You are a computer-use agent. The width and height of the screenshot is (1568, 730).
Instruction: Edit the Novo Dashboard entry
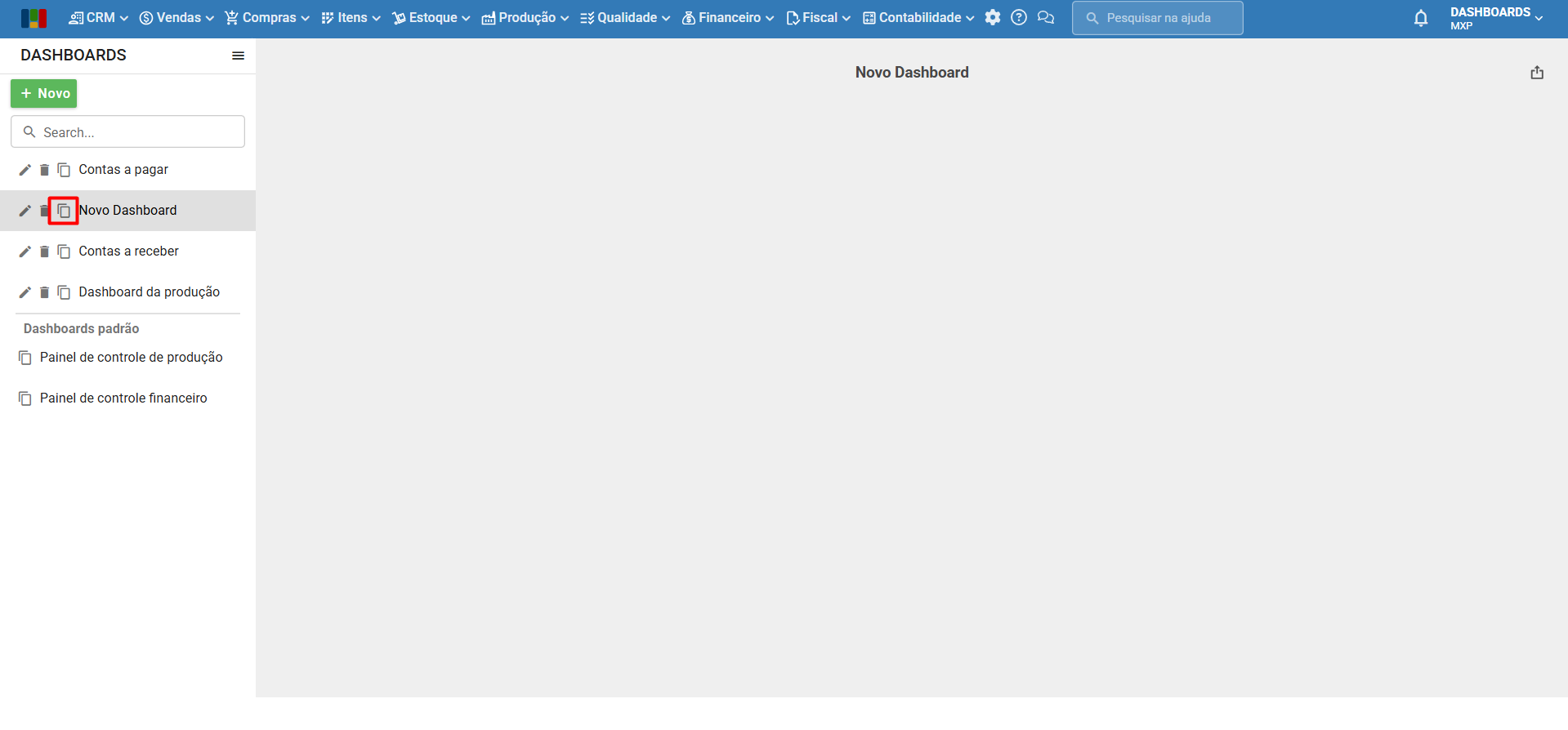click(25, 211)
